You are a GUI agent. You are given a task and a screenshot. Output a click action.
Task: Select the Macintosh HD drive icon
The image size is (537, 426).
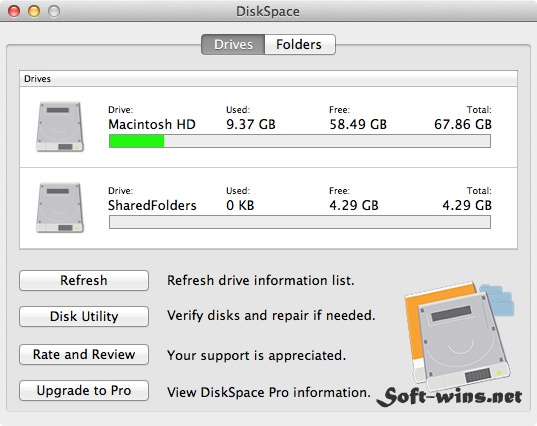pyautogui.click(x=60, y=126)
